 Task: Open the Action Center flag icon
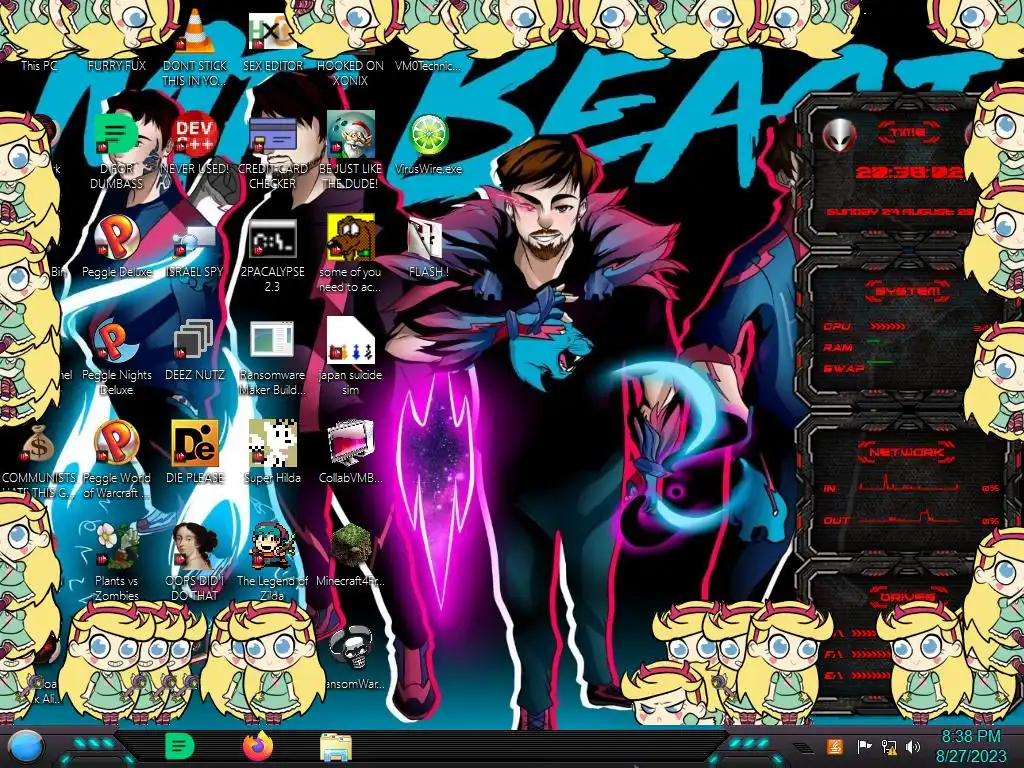click(864, 746)
